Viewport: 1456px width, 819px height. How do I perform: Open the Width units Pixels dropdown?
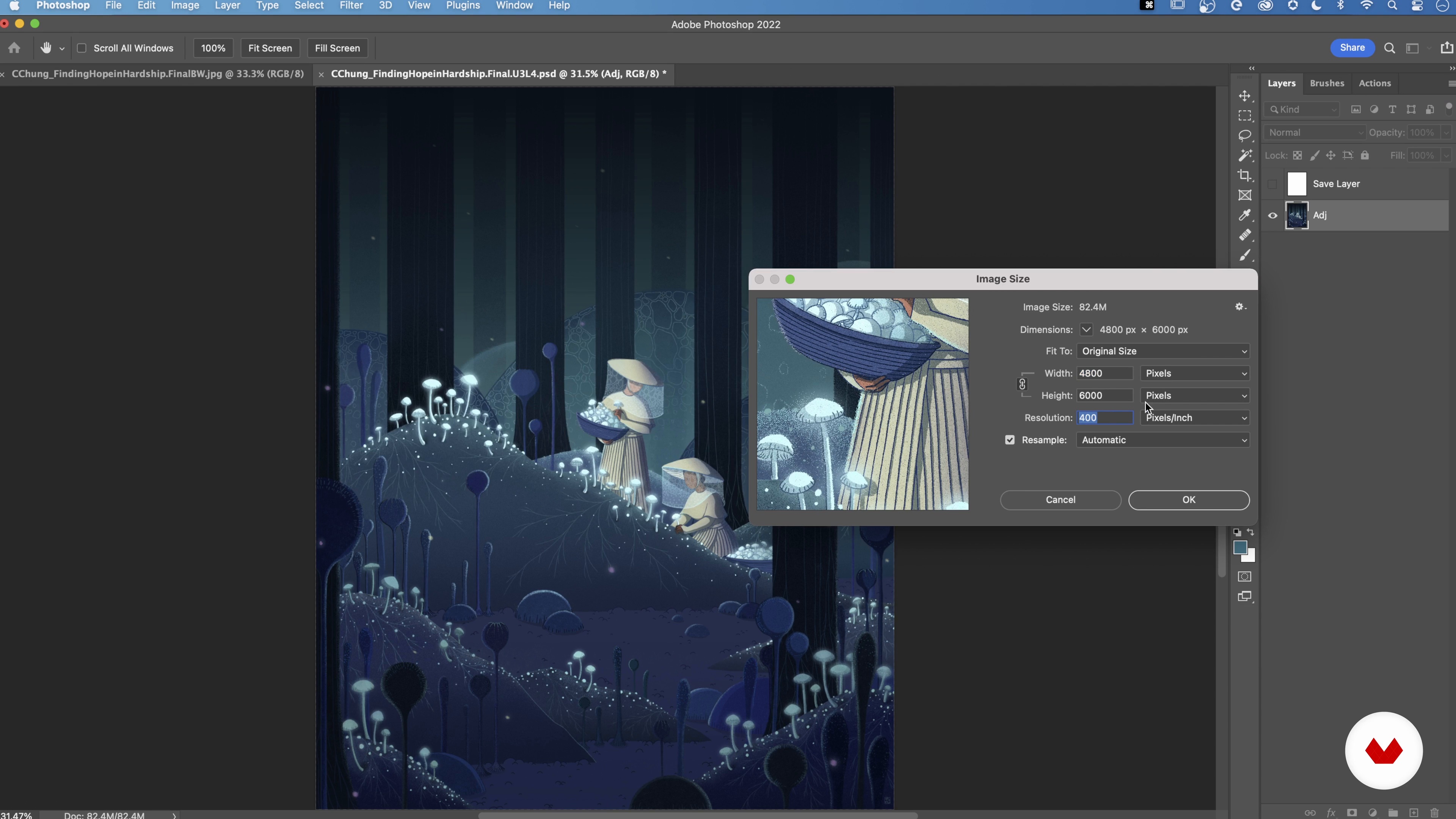click(1195, 373)
